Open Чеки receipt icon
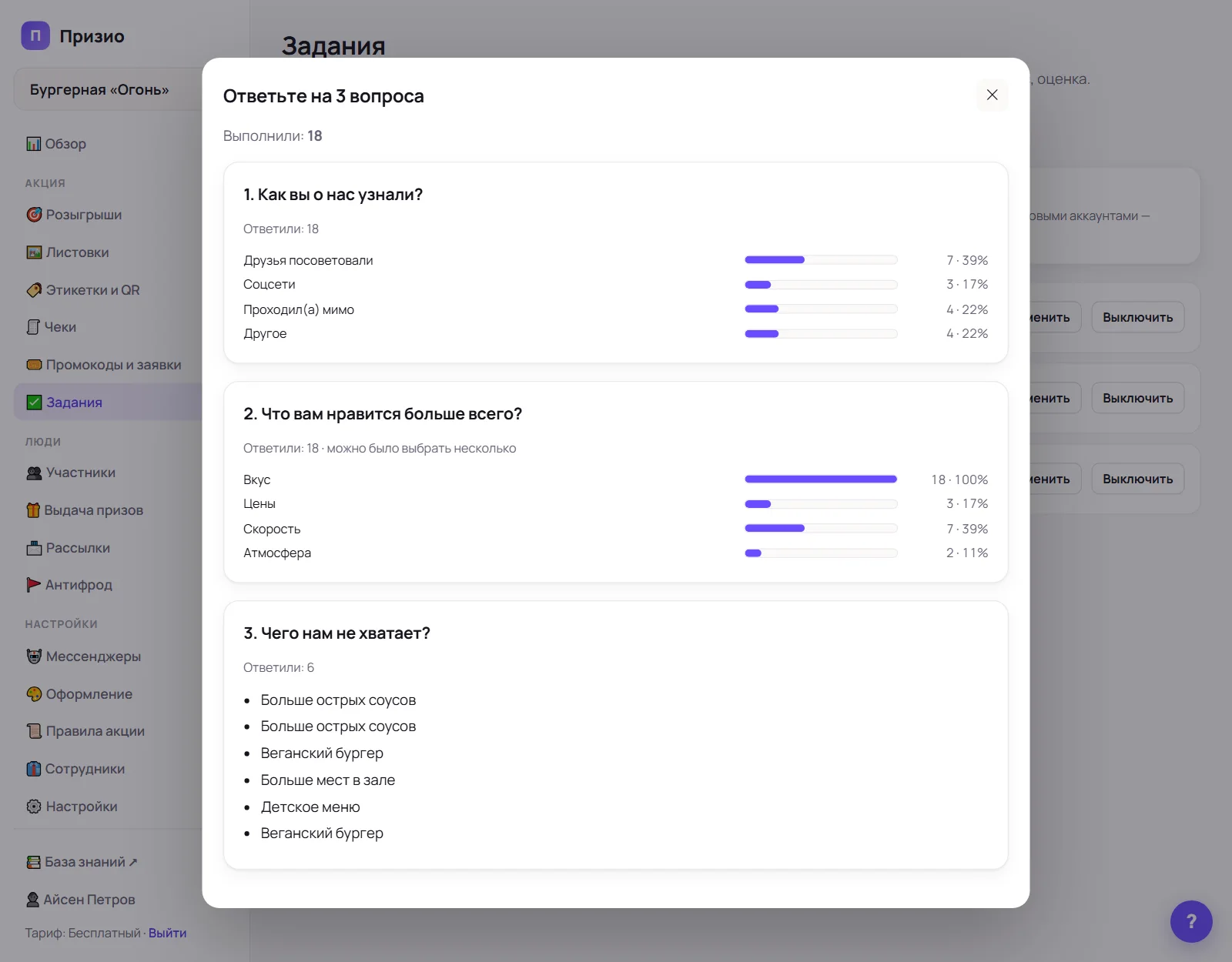The height and width of the screenshot is (962, 1232). click(x=33, y=327)
